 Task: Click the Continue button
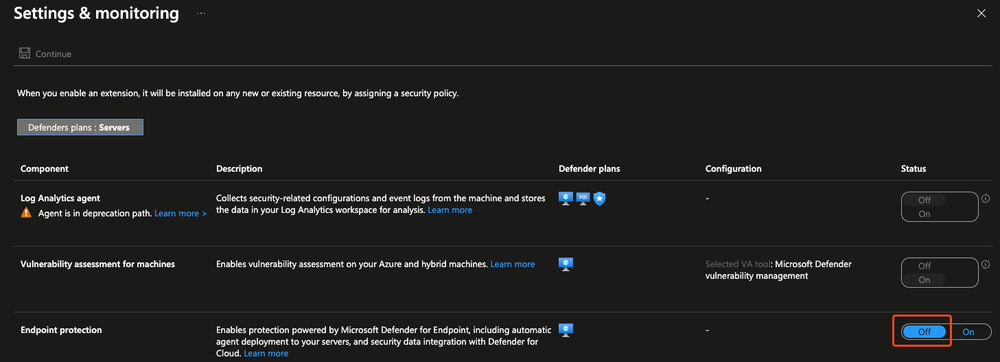point(45,54)
